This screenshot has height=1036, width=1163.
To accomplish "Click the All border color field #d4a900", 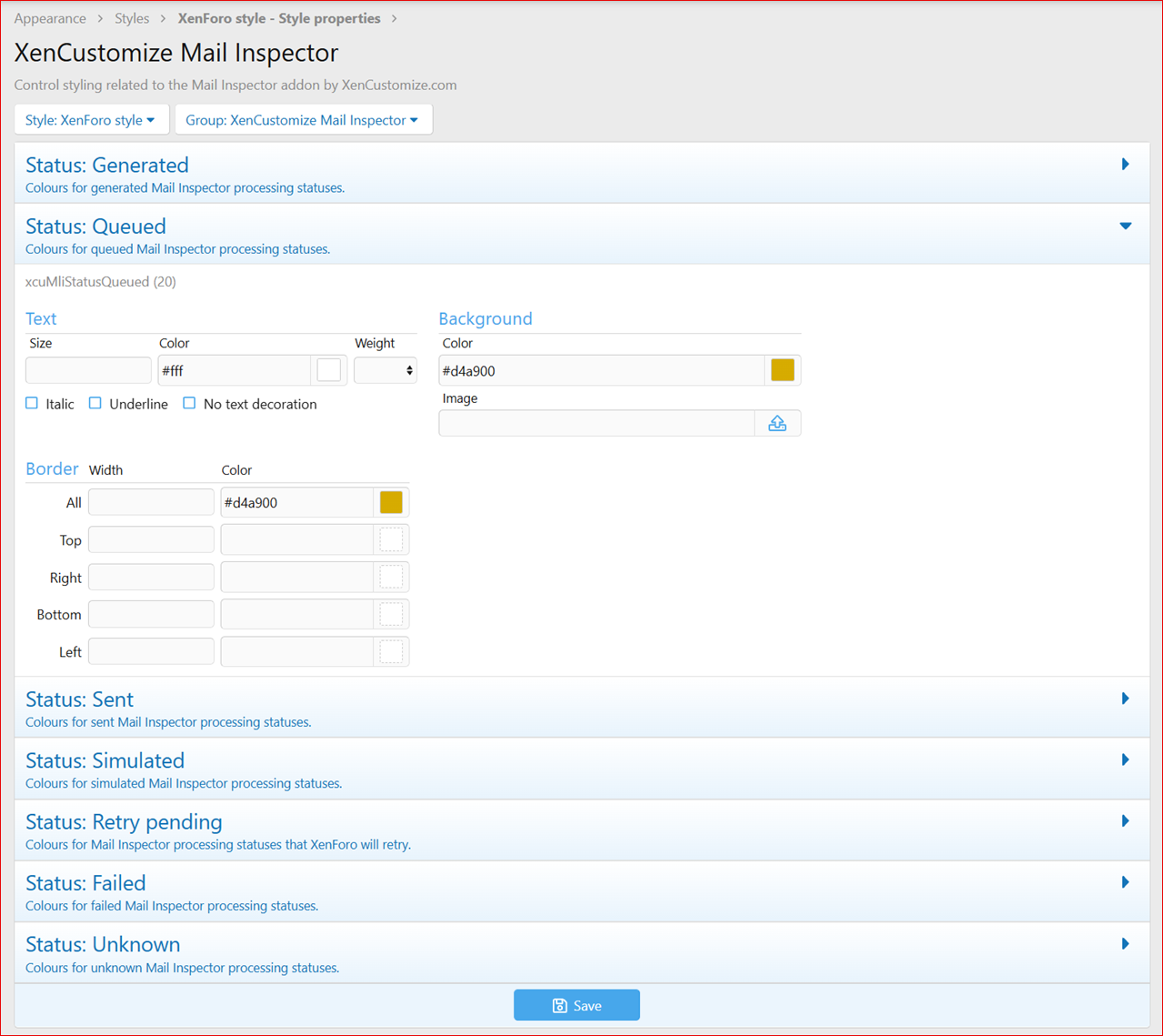I will pyautogui.click(x=297, y=502).
